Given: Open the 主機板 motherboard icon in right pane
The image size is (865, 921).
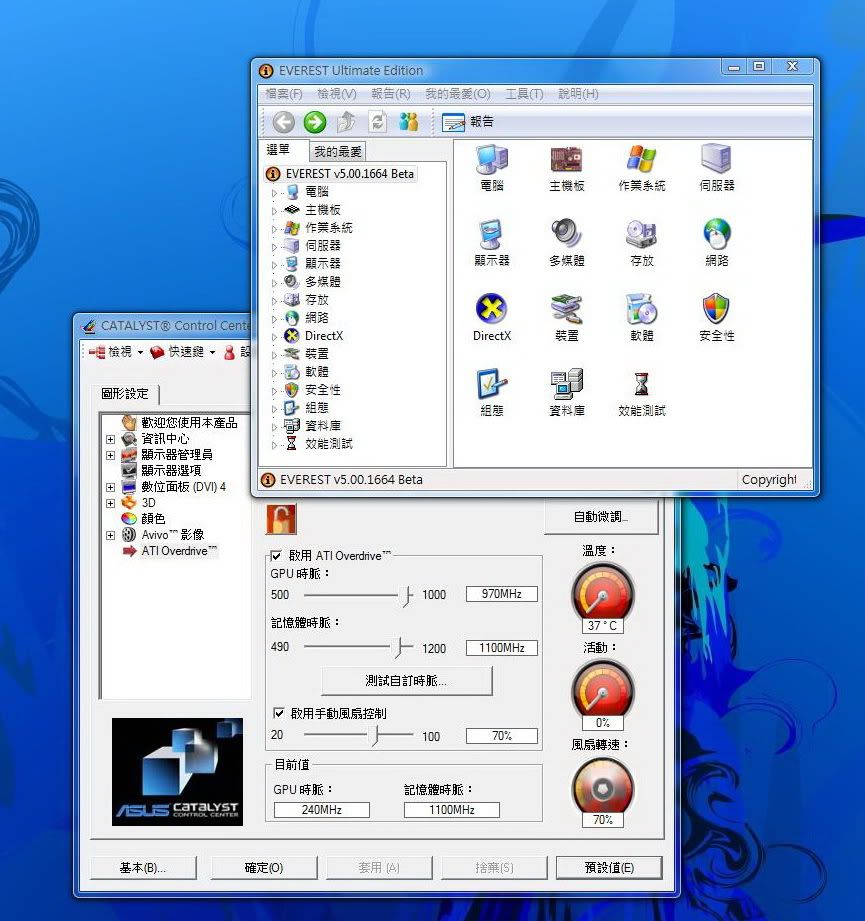Looking at the screenshot, I should tap(567, 168).
